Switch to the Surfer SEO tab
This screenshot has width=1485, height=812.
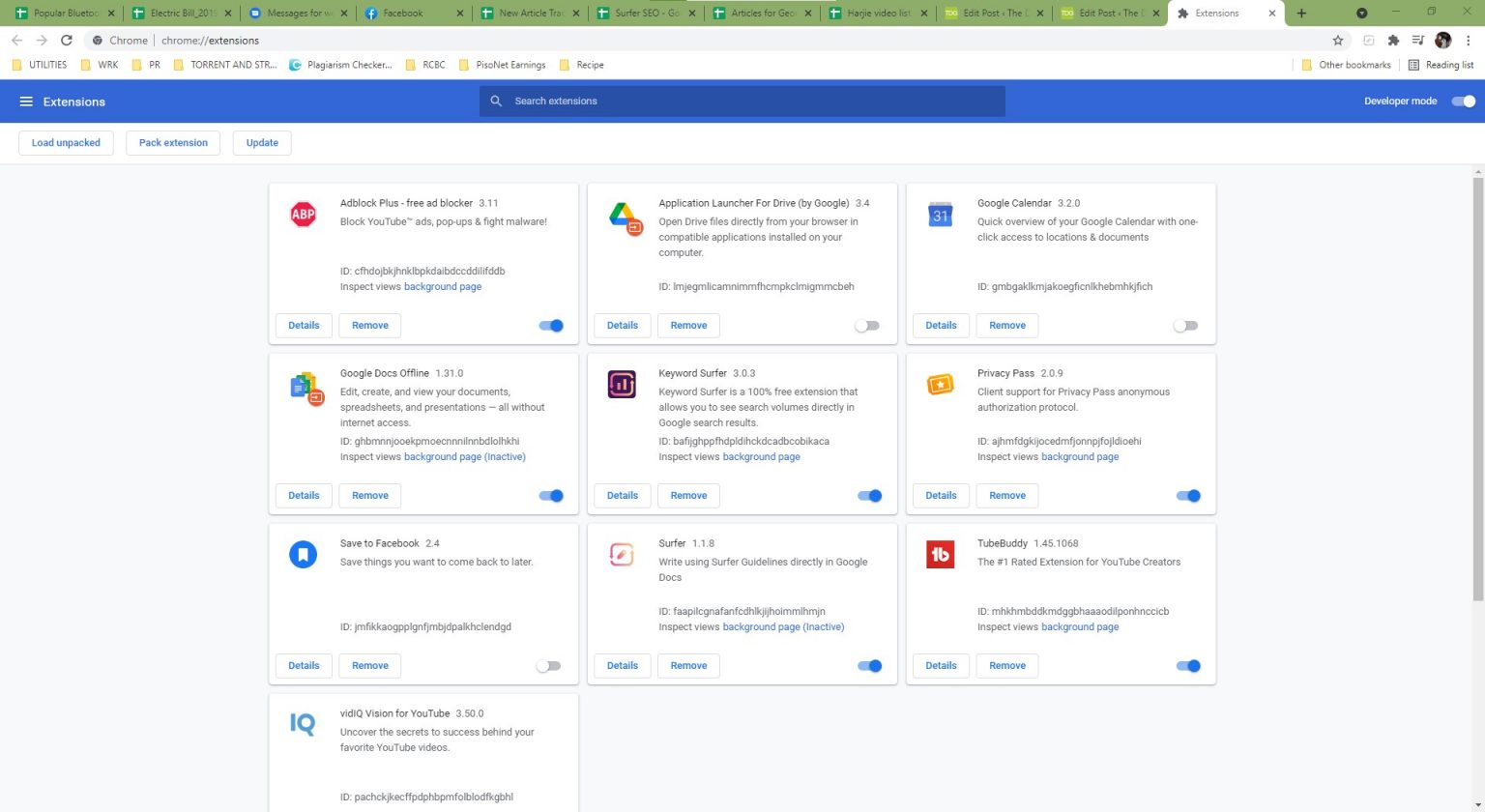tap(643, 13)
